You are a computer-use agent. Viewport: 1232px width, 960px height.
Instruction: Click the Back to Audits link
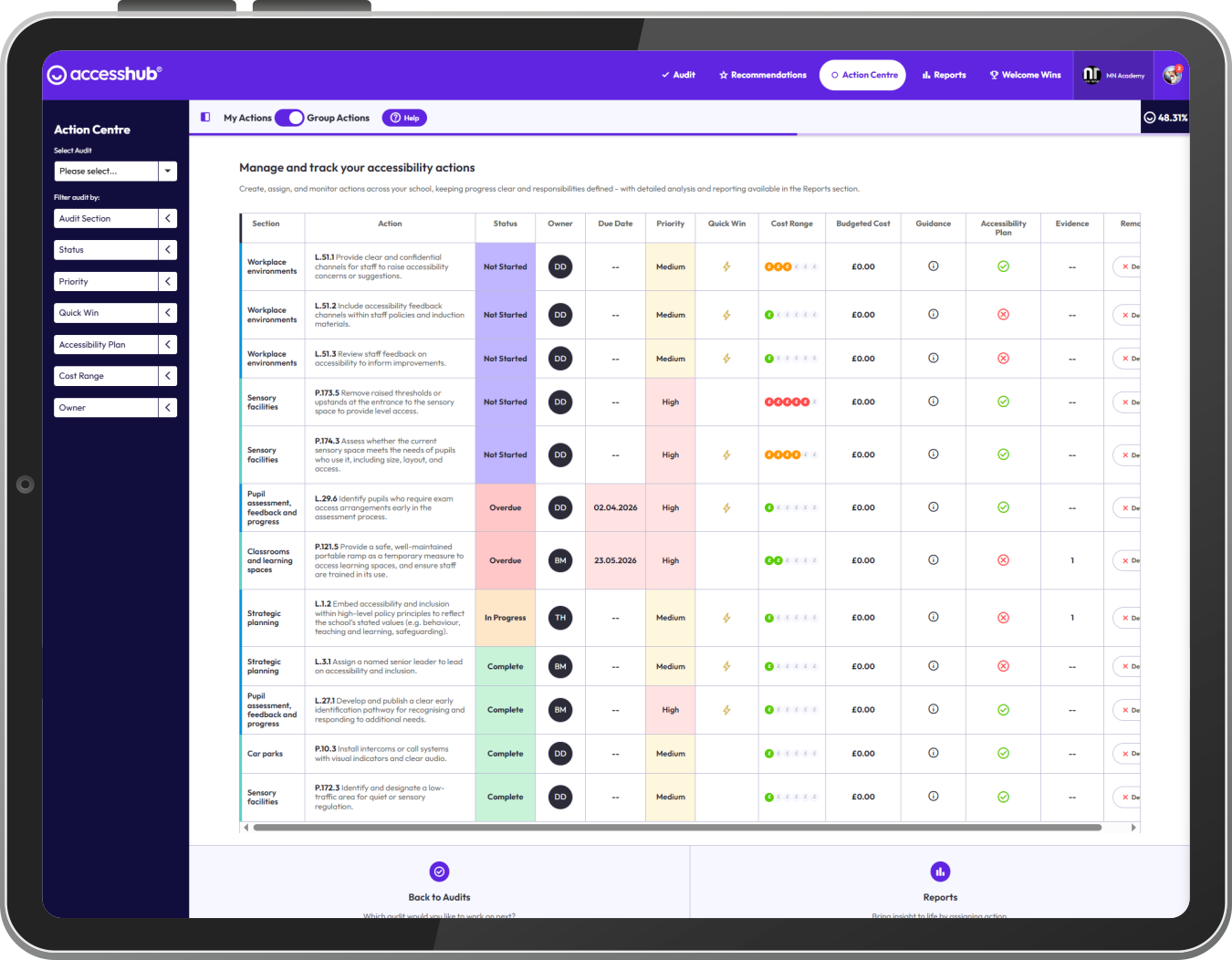click(439, 897)
